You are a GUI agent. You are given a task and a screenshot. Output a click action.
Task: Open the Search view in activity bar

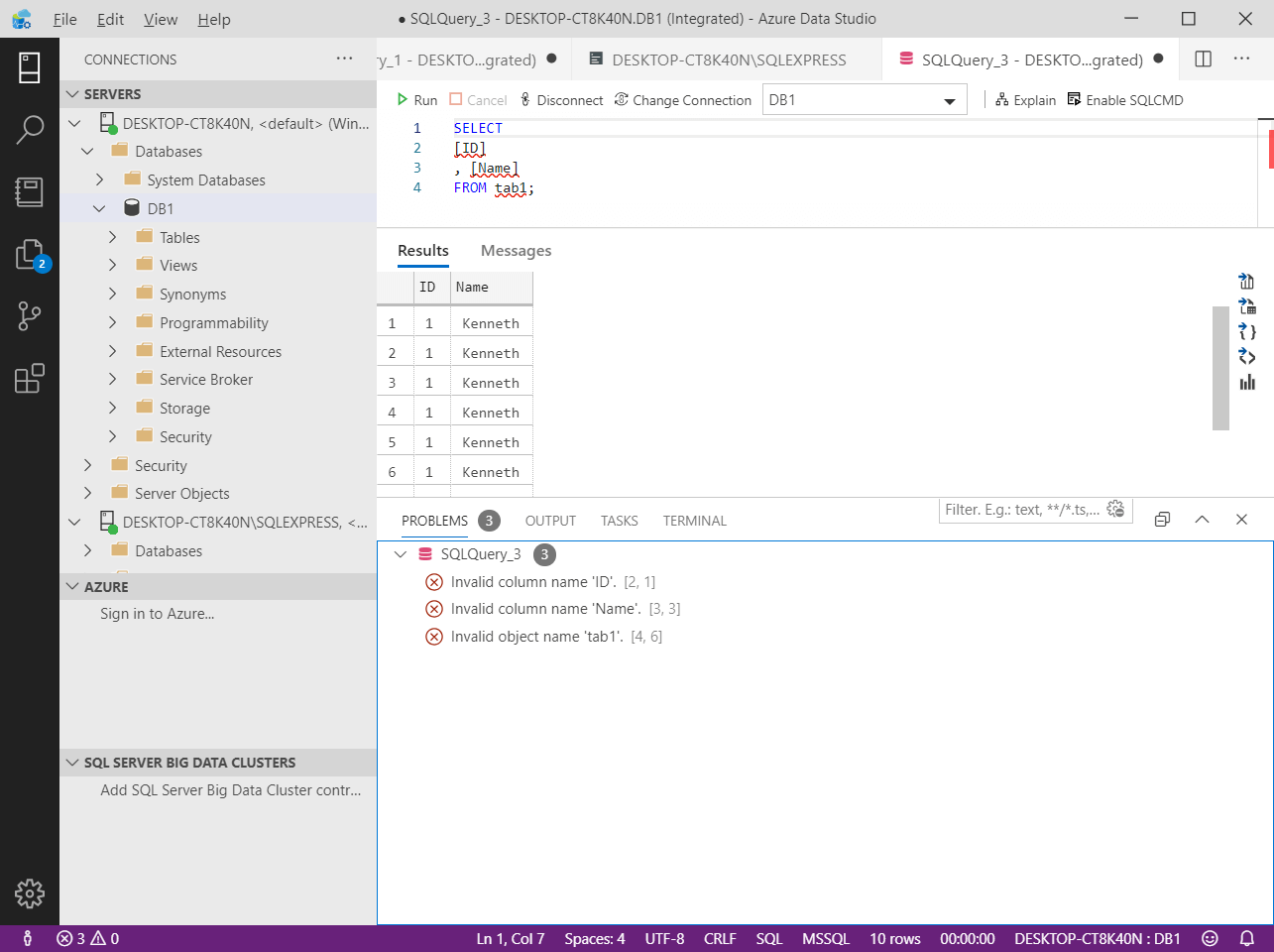30,129
